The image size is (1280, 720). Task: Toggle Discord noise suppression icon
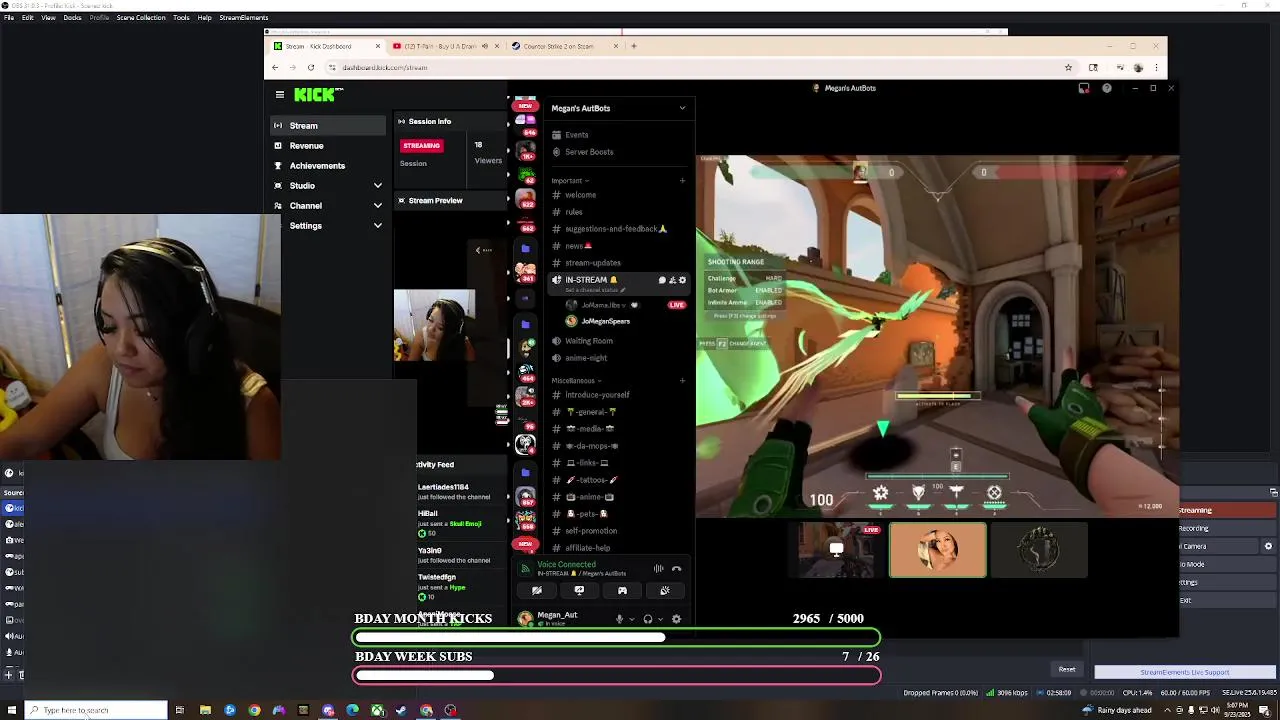pos(658,569)
